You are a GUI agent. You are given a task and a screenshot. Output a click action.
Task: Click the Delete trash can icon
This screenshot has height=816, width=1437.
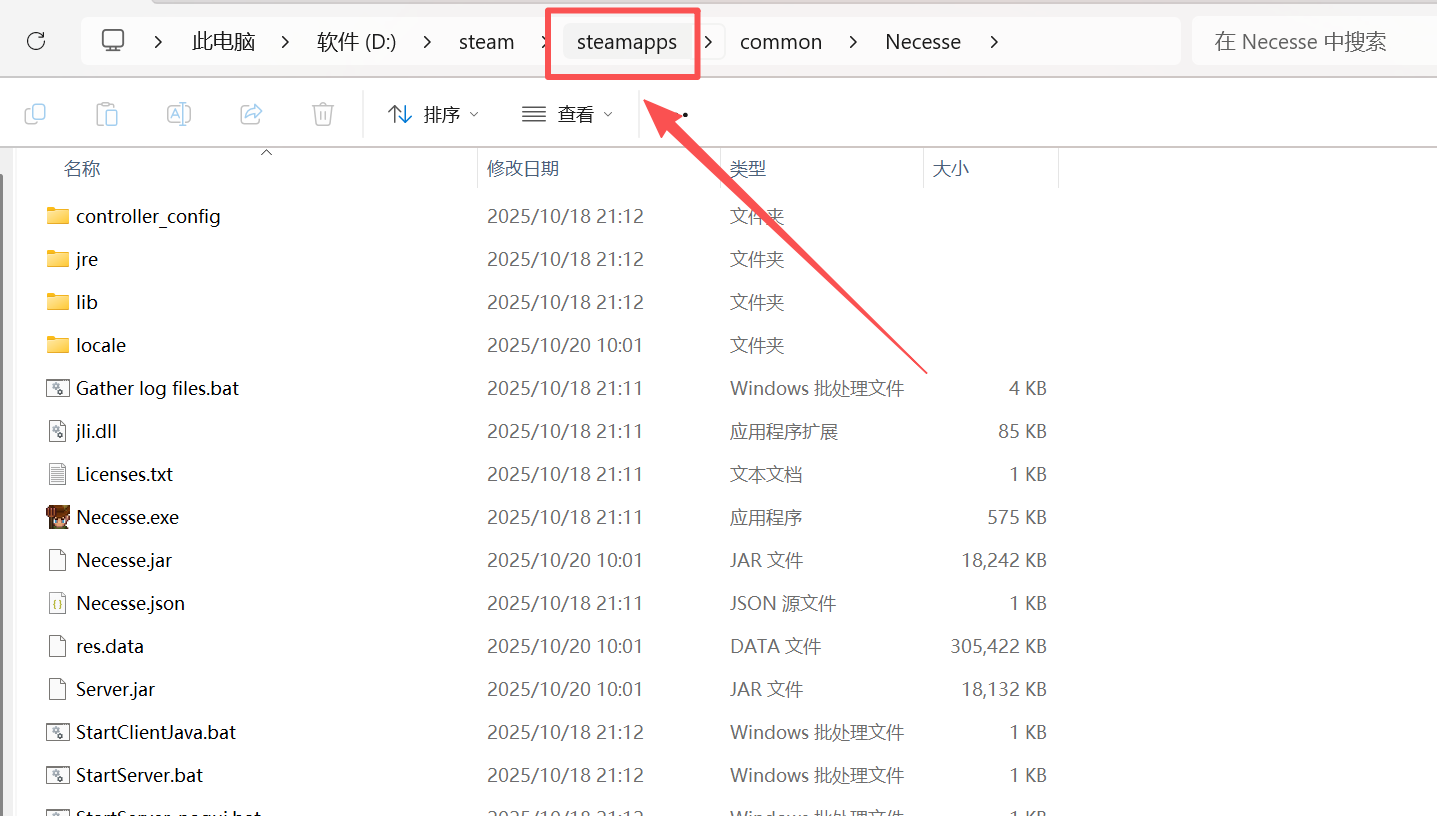[x=322, y=114]
